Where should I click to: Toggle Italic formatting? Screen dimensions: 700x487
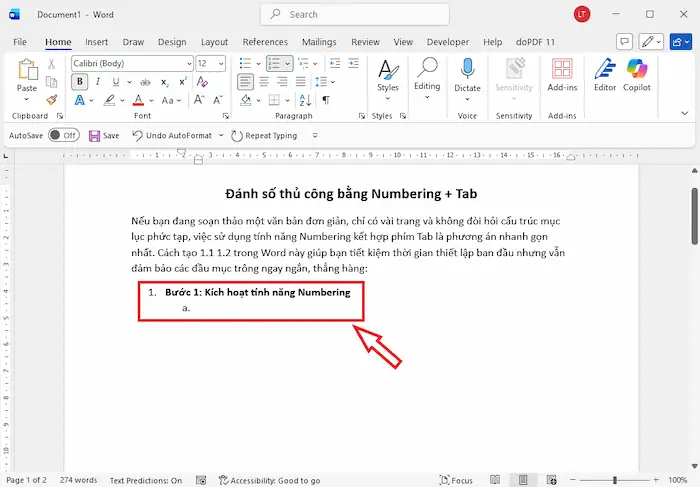[x=98, y=82]
